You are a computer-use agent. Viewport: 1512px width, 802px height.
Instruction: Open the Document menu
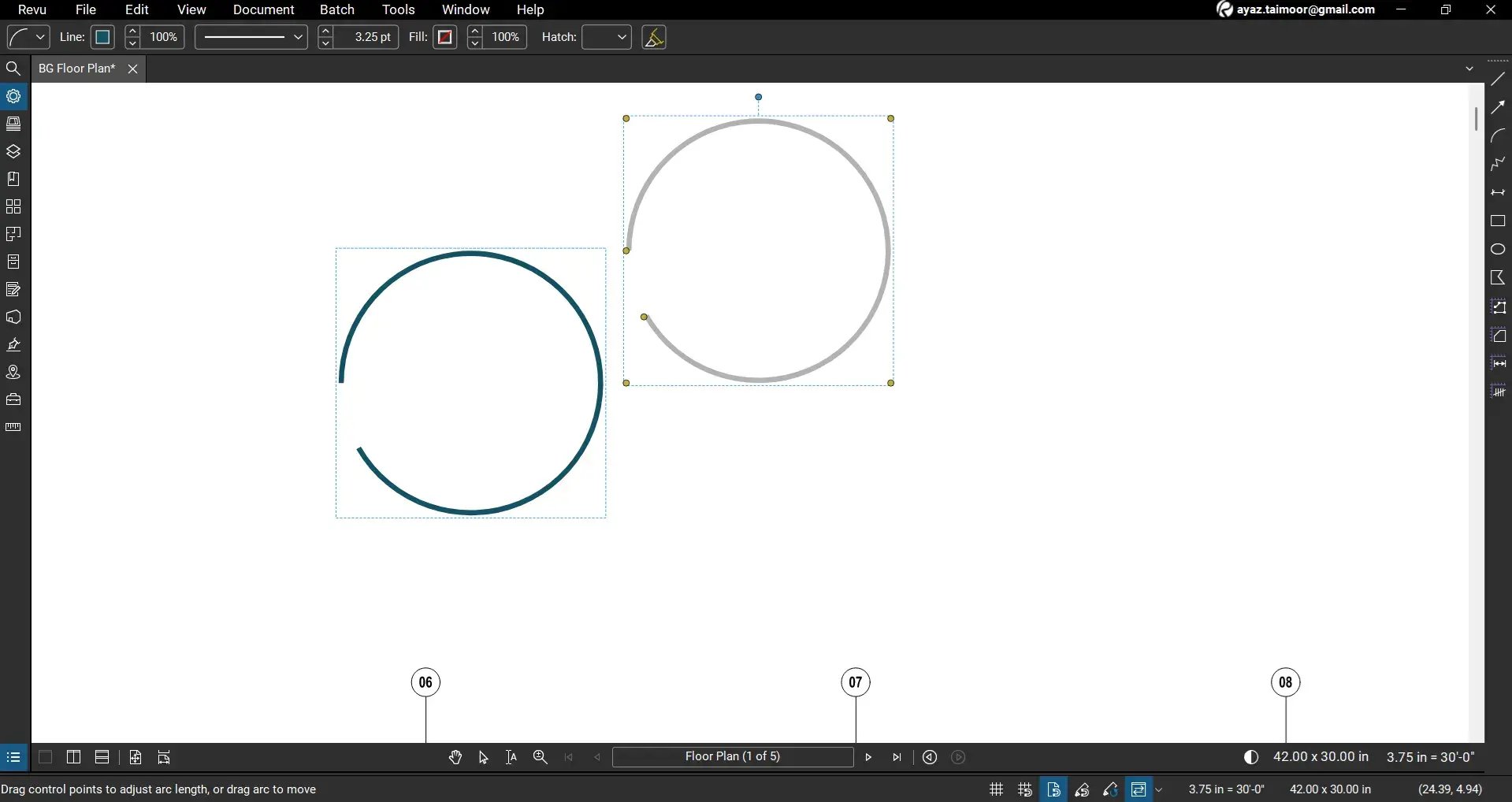[x=263, y=9]
